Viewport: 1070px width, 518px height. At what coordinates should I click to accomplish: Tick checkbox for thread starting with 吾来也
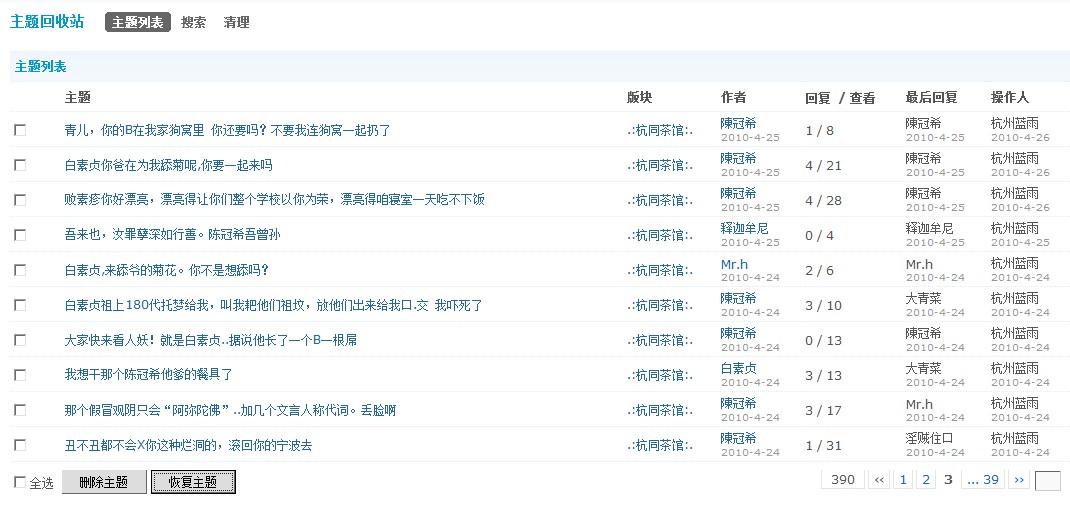click(x=20, y=235)
